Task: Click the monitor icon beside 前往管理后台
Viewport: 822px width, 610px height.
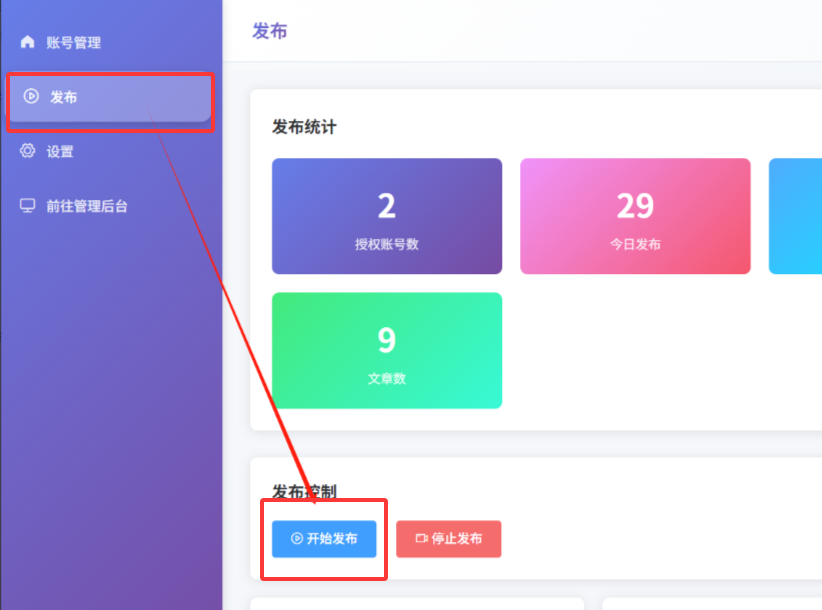Action: pyautogui.click(x=28, y=206)
